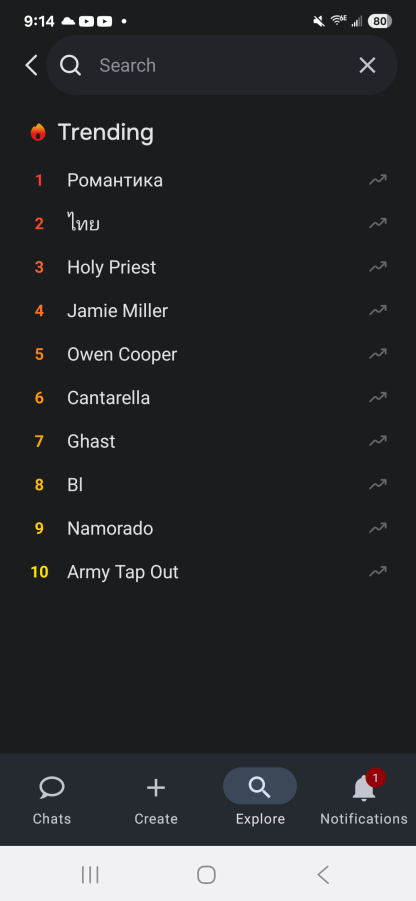Click the magnifier icon in search bar
This screenshot has height=901, width=416.
70,66
